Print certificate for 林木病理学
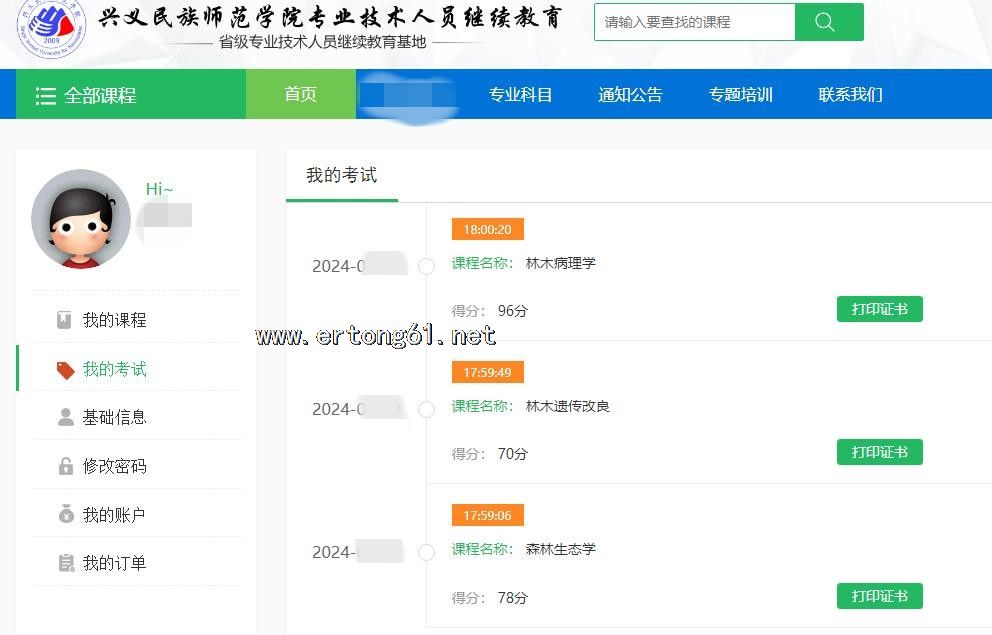Image resolution: width=992 pixels, height=635 pixels. [879, 309]
